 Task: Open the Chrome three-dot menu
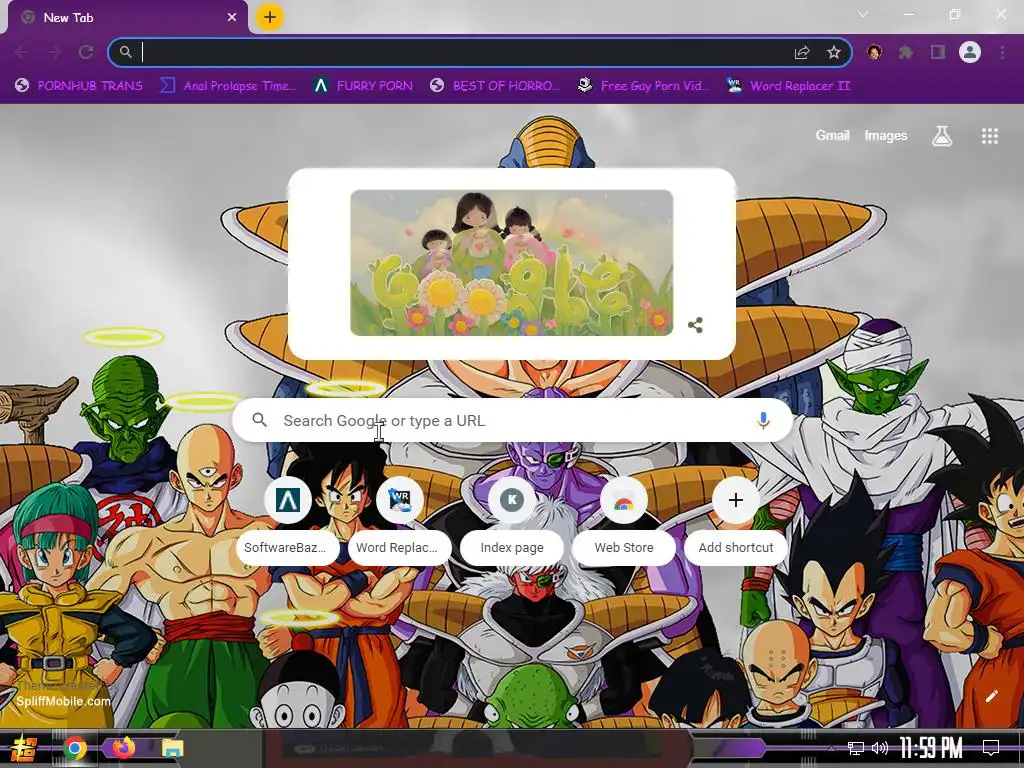coord(1002,52)
